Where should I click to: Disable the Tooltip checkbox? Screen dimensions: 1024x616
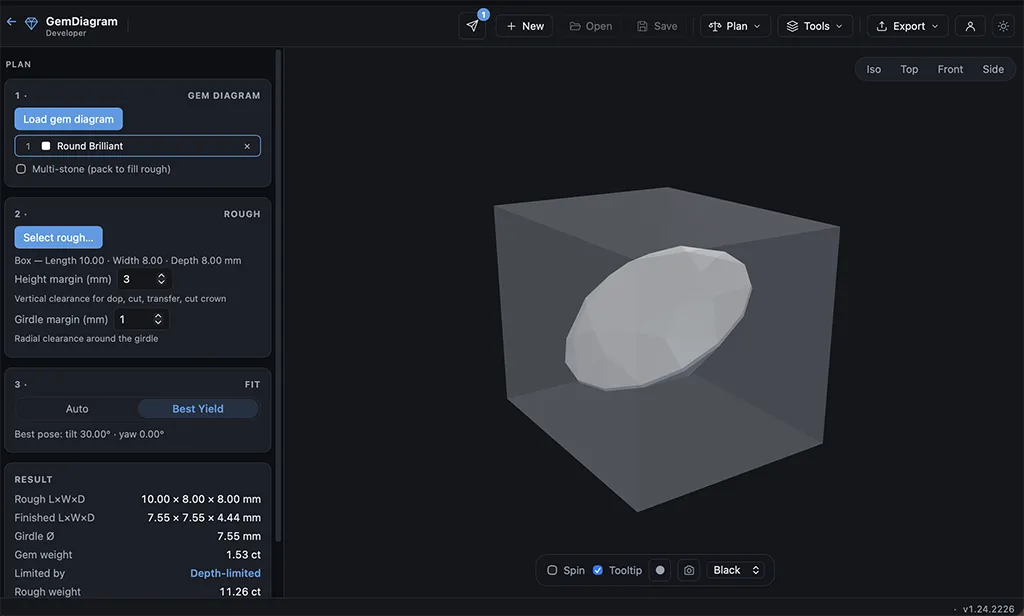pos(598,570)
